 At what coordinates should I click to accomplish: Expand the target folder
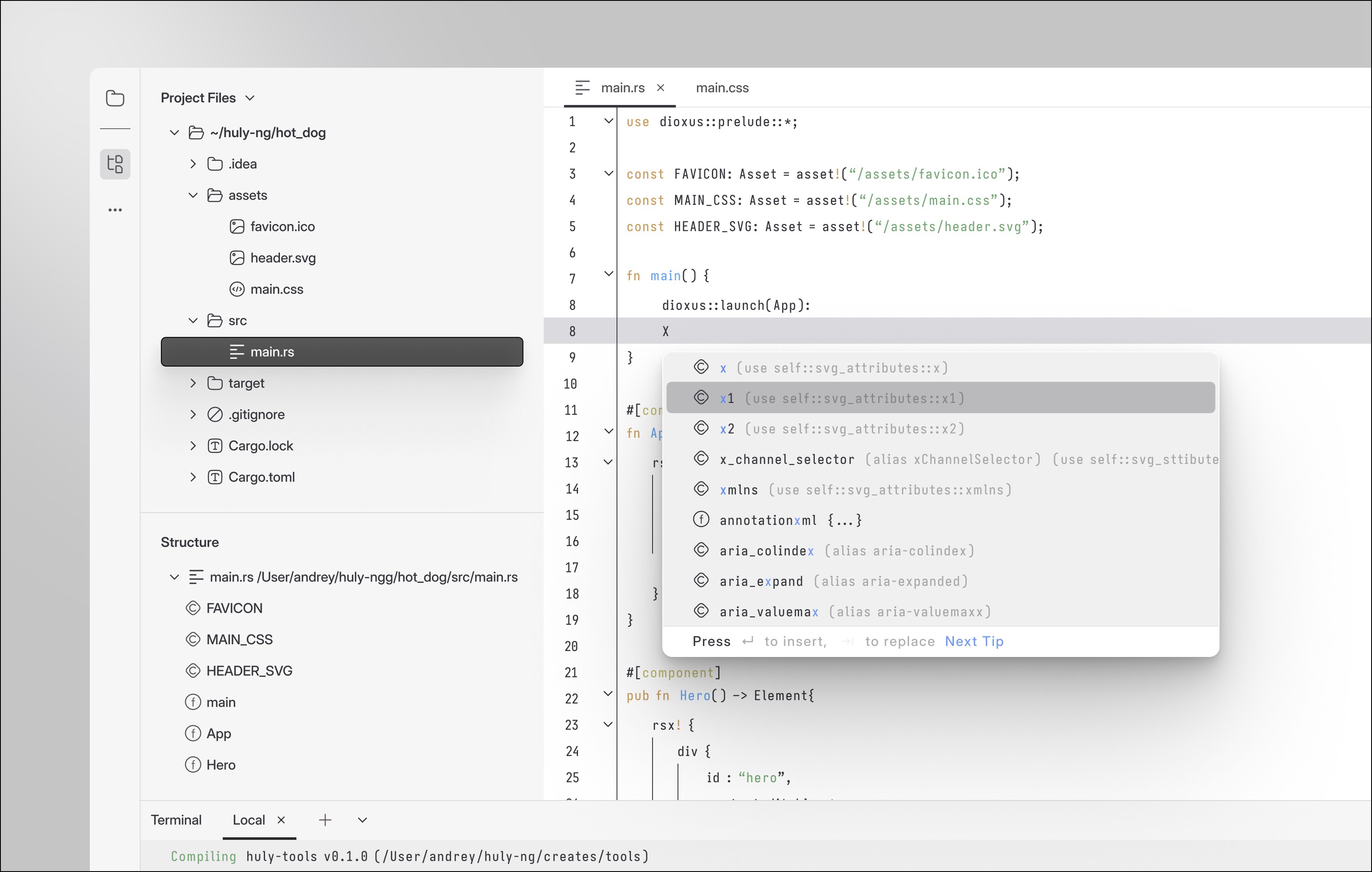coord(193,384)
